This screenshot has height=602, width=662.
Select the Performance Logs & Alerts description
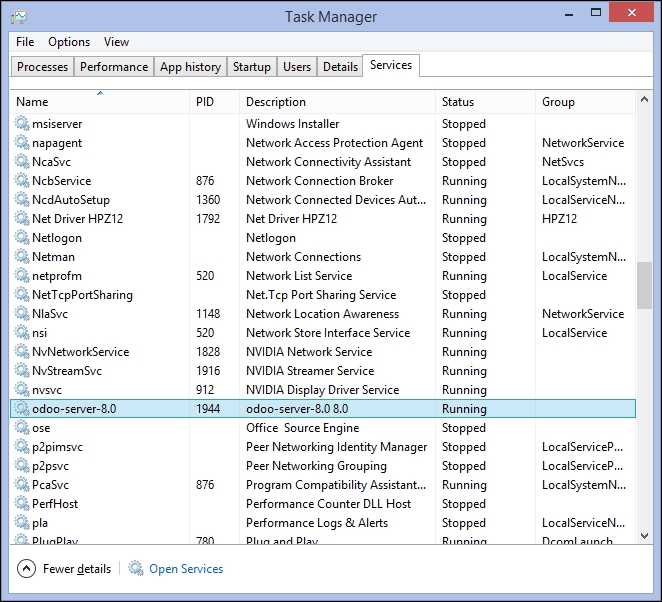(317, 523)
